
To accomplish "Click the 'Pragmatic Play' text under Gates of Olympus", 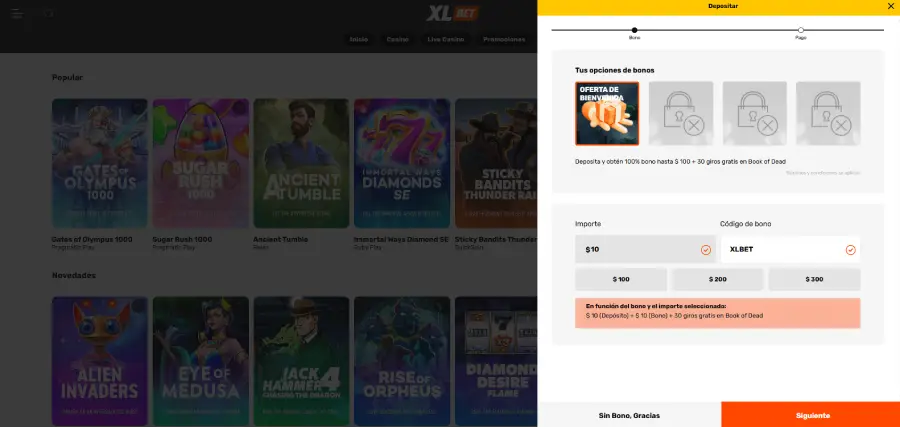I will point(72,247).
